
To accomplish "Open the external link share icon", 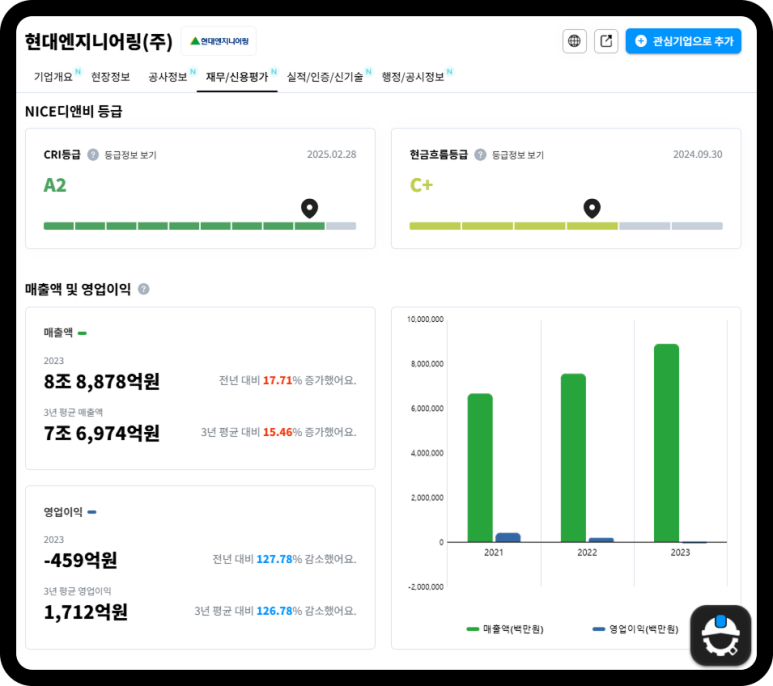I will [606, 41].
